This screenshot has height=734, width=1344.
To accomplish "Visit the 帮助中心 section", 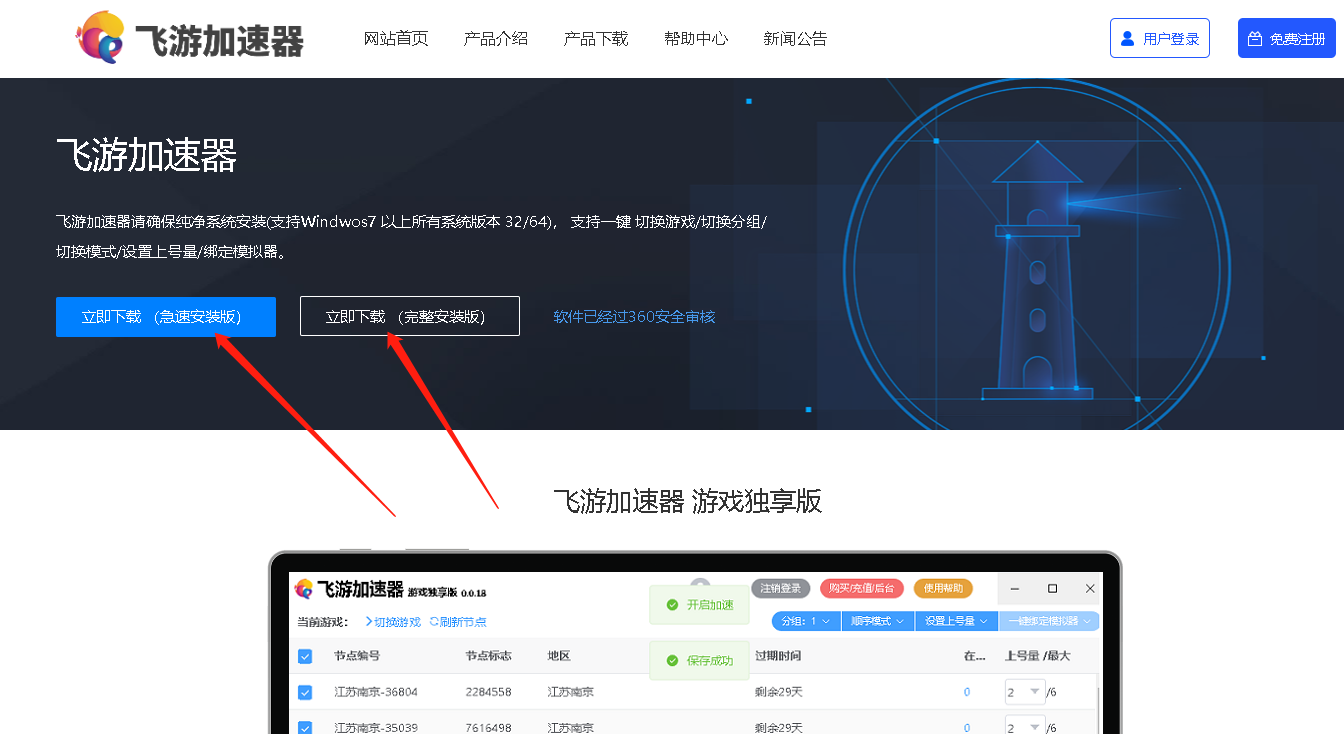I will 696,39.
